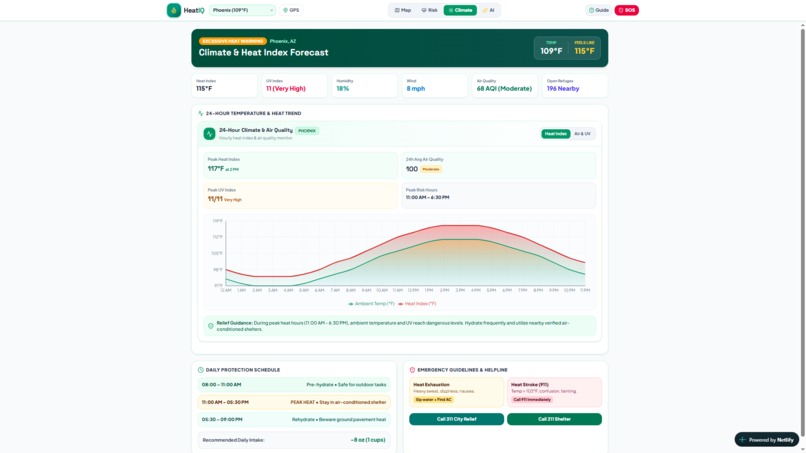This screenshot has width=806, height=453.
Task: Open the 196 Nearby open refuges card
Action: coord(575,85)
